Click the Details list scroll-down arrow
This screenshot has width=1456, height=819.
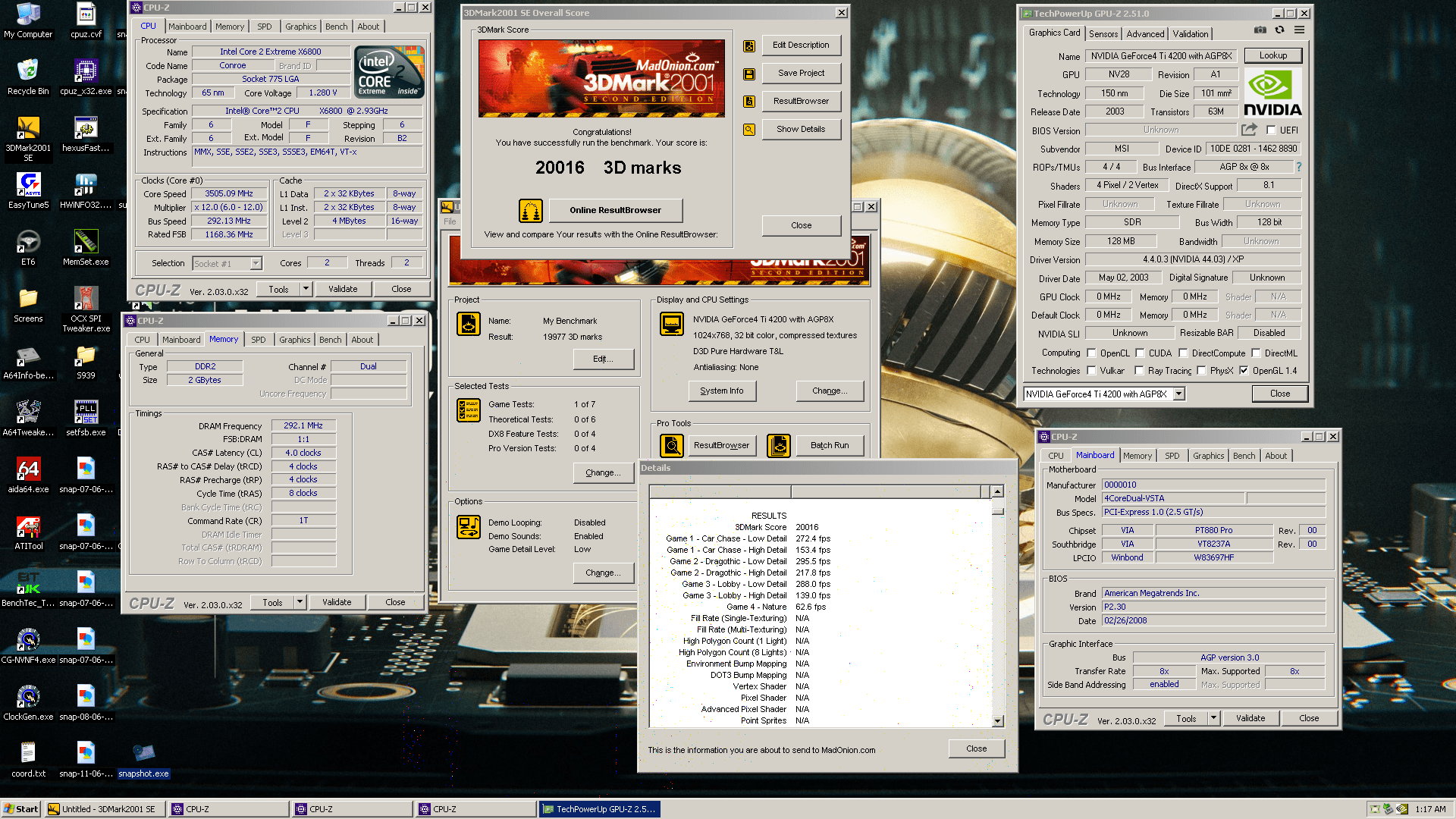point(998,721)
